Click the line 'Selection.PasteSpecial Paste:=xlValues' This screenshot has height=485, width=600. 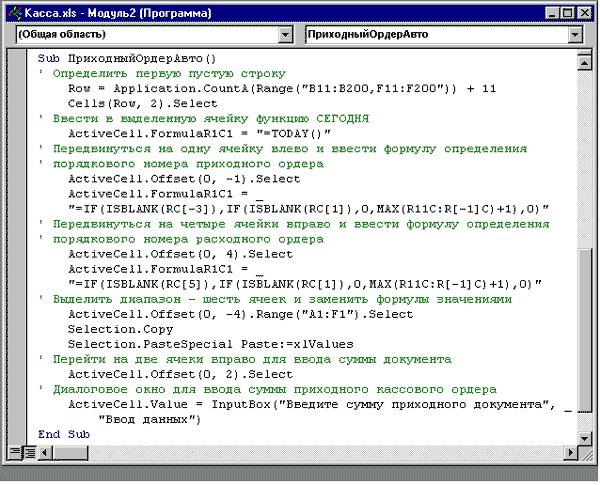click(210, 345)
